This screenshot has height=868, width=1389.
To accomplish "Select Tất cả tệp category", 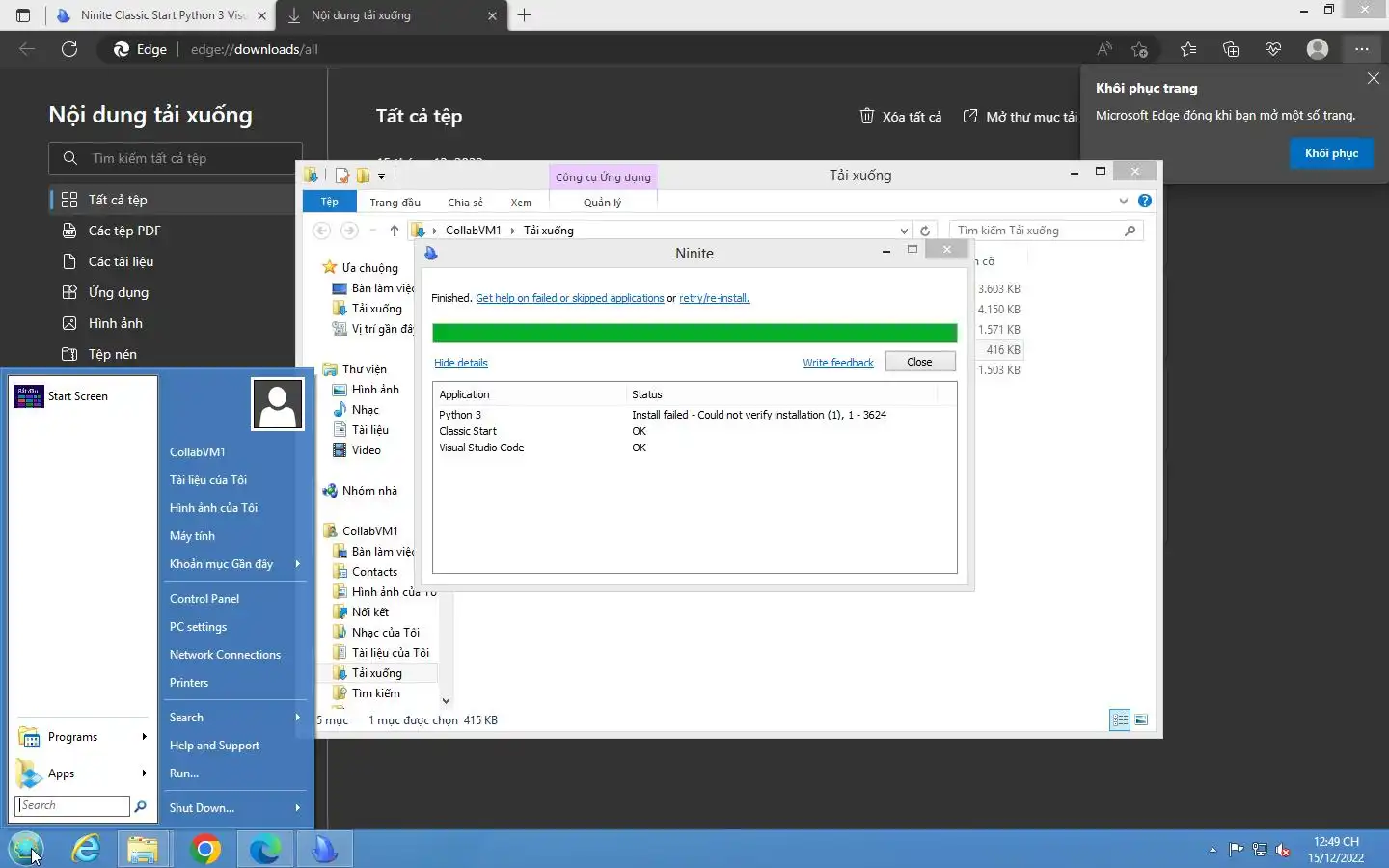I will point(174,200).
